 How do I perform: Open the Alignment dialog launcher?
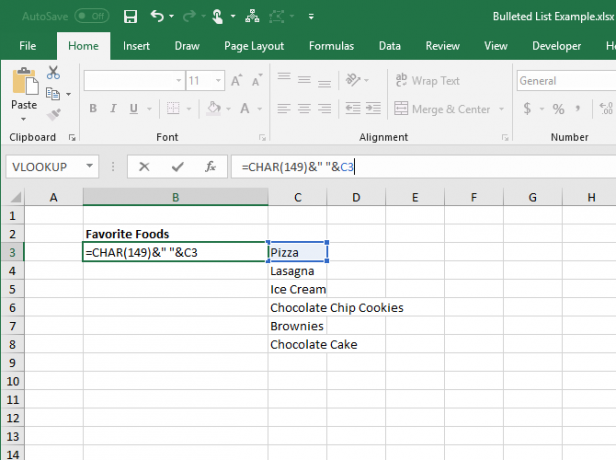tap(505, 137)
